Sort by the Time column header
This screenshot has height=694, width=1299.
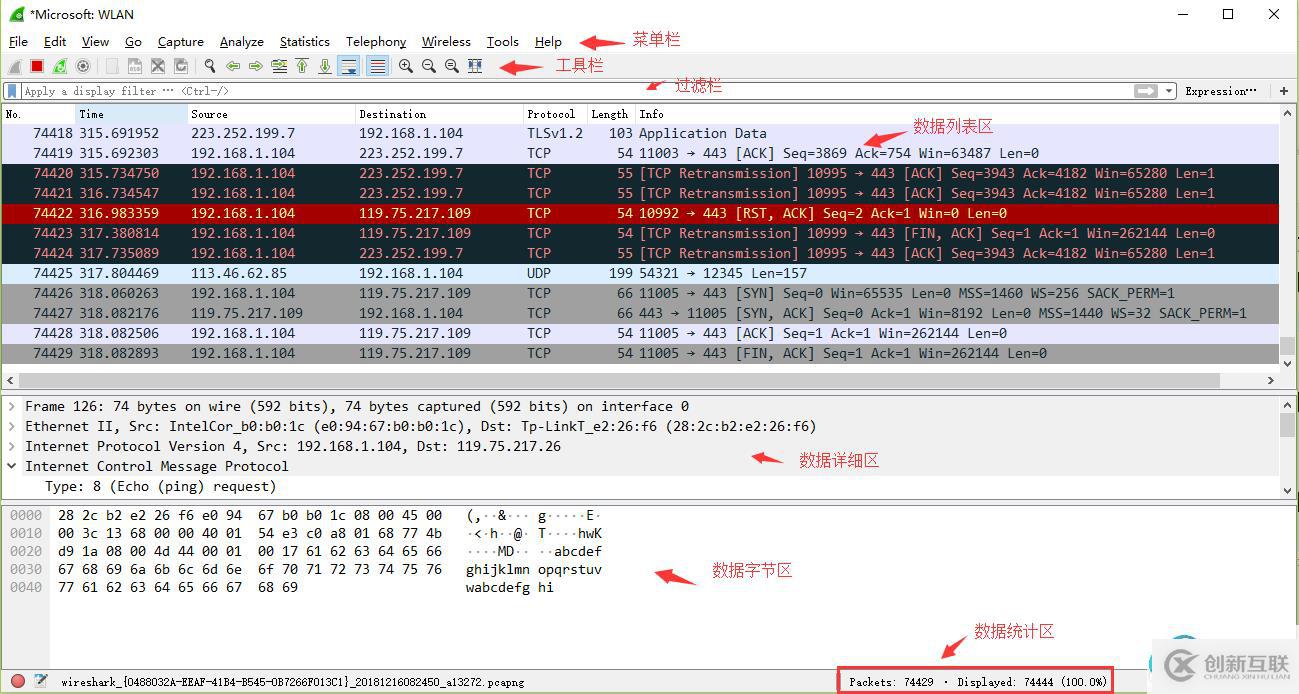click(132, 114)
